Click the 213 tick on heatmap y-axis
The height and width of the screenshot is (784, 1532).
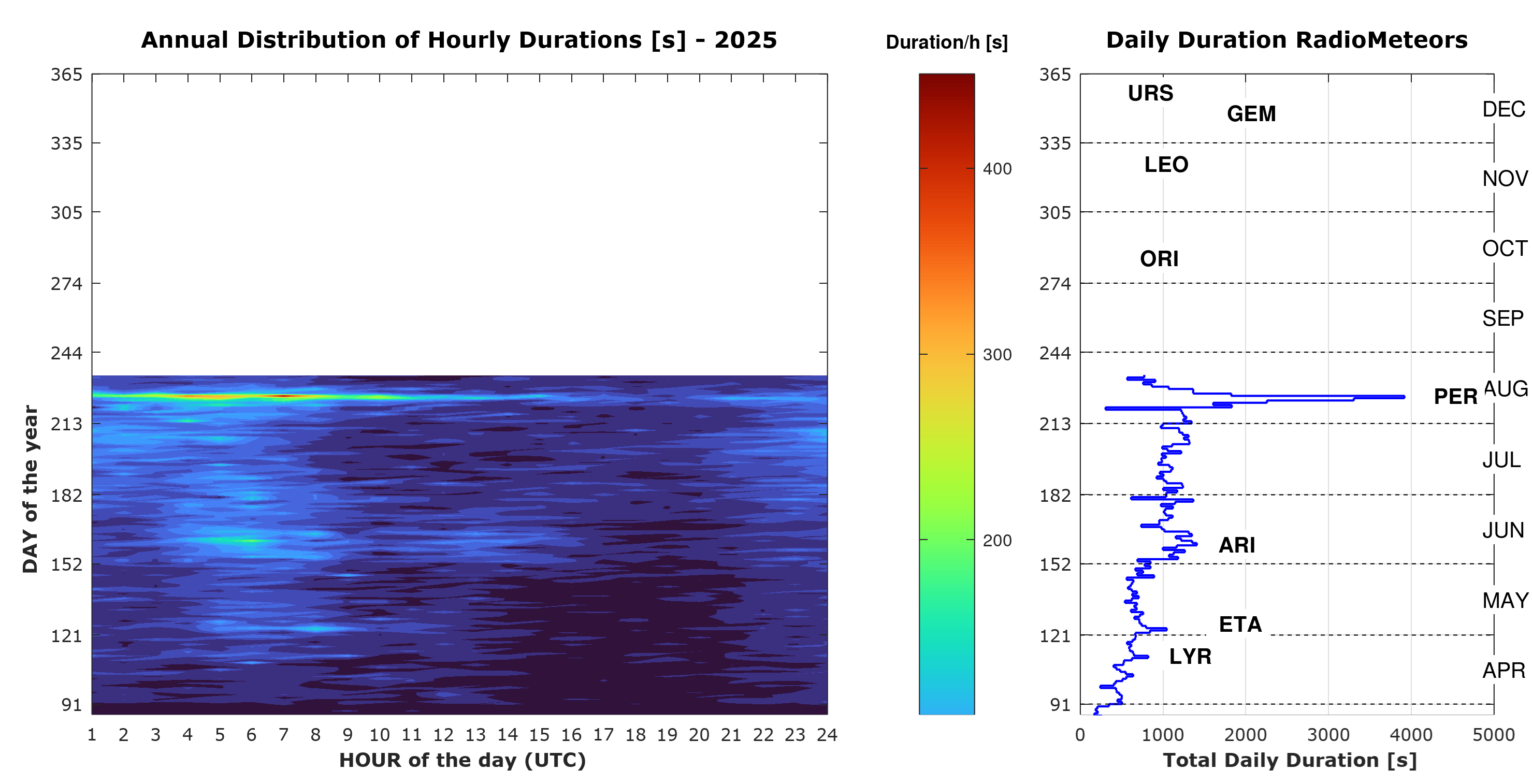(x=67, y=424)
